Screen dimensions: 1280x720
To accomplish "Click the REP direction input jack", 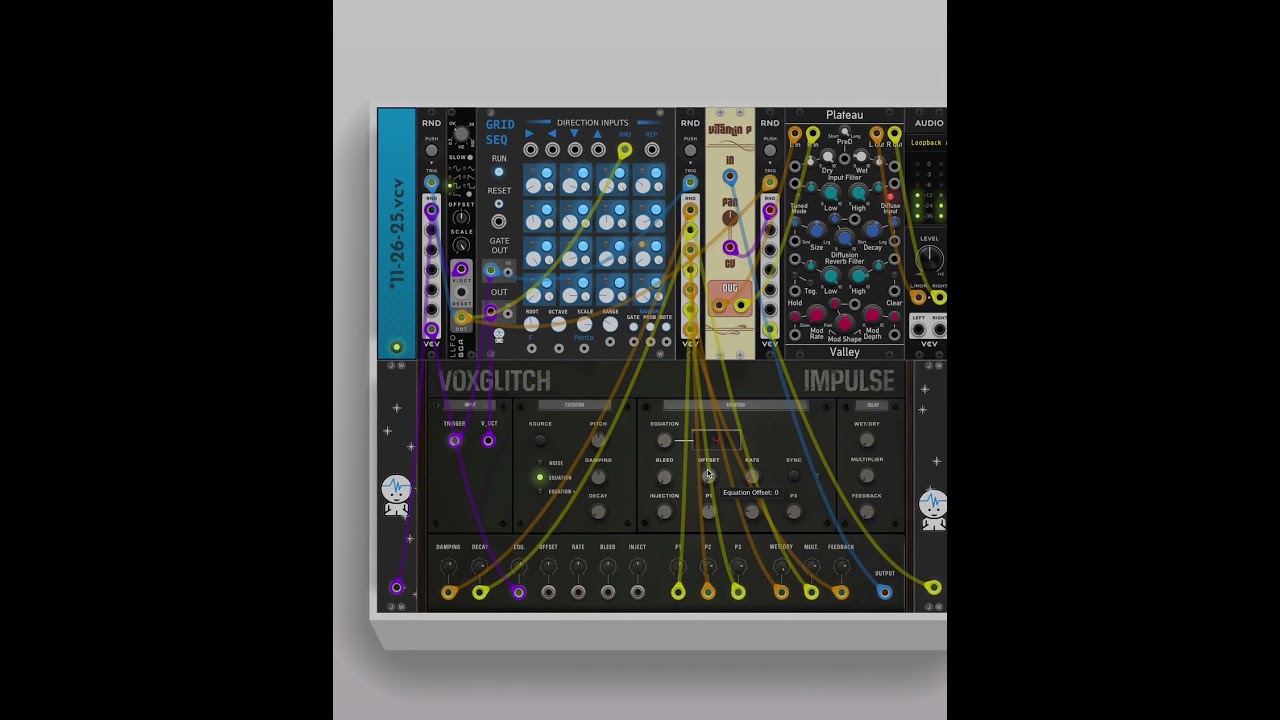I will coord(652,150).
